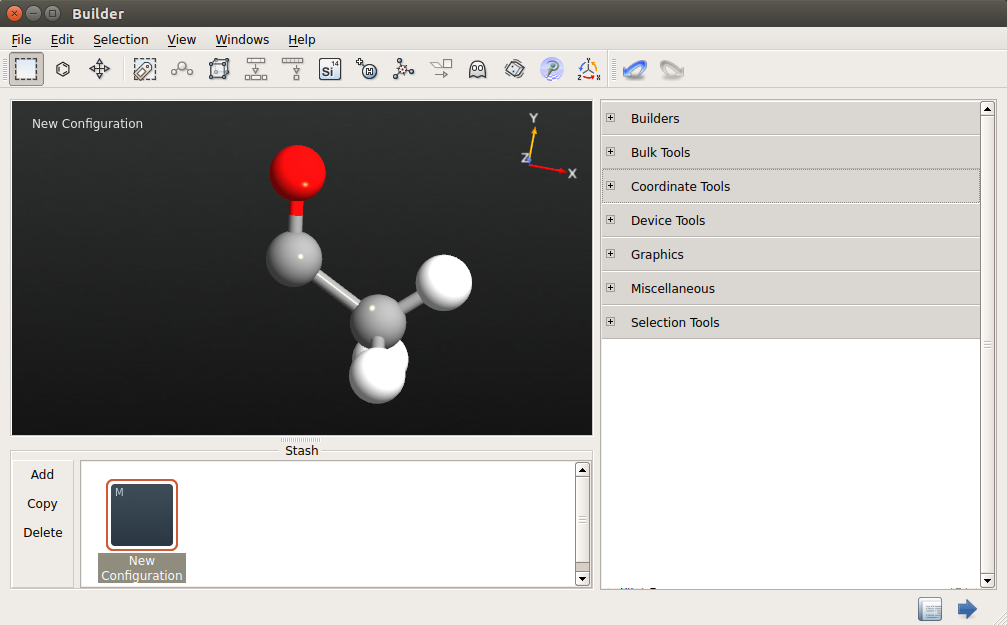Click the add hydrogen icon
Screen dimensions: 1007x625
[367, 69]
